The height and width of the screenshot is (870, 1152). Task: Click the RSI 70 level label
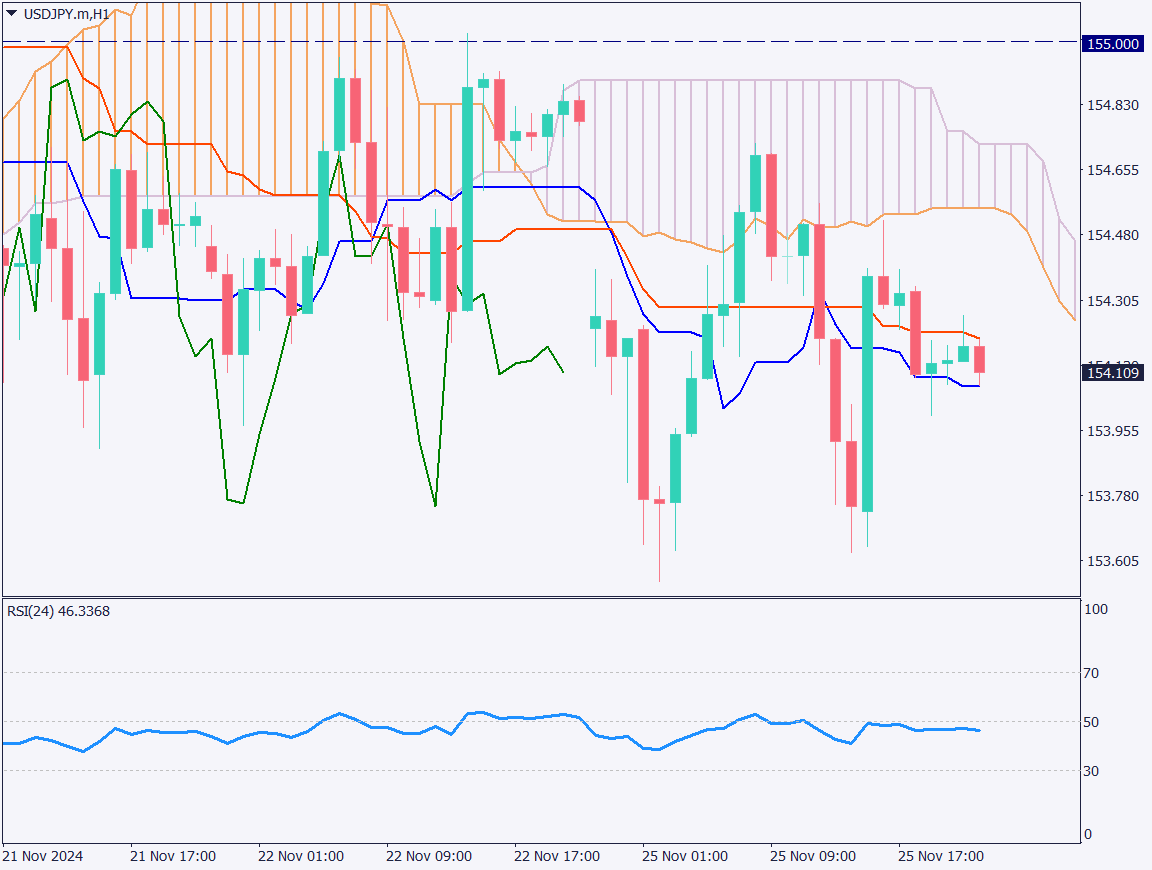(1091, 674)
